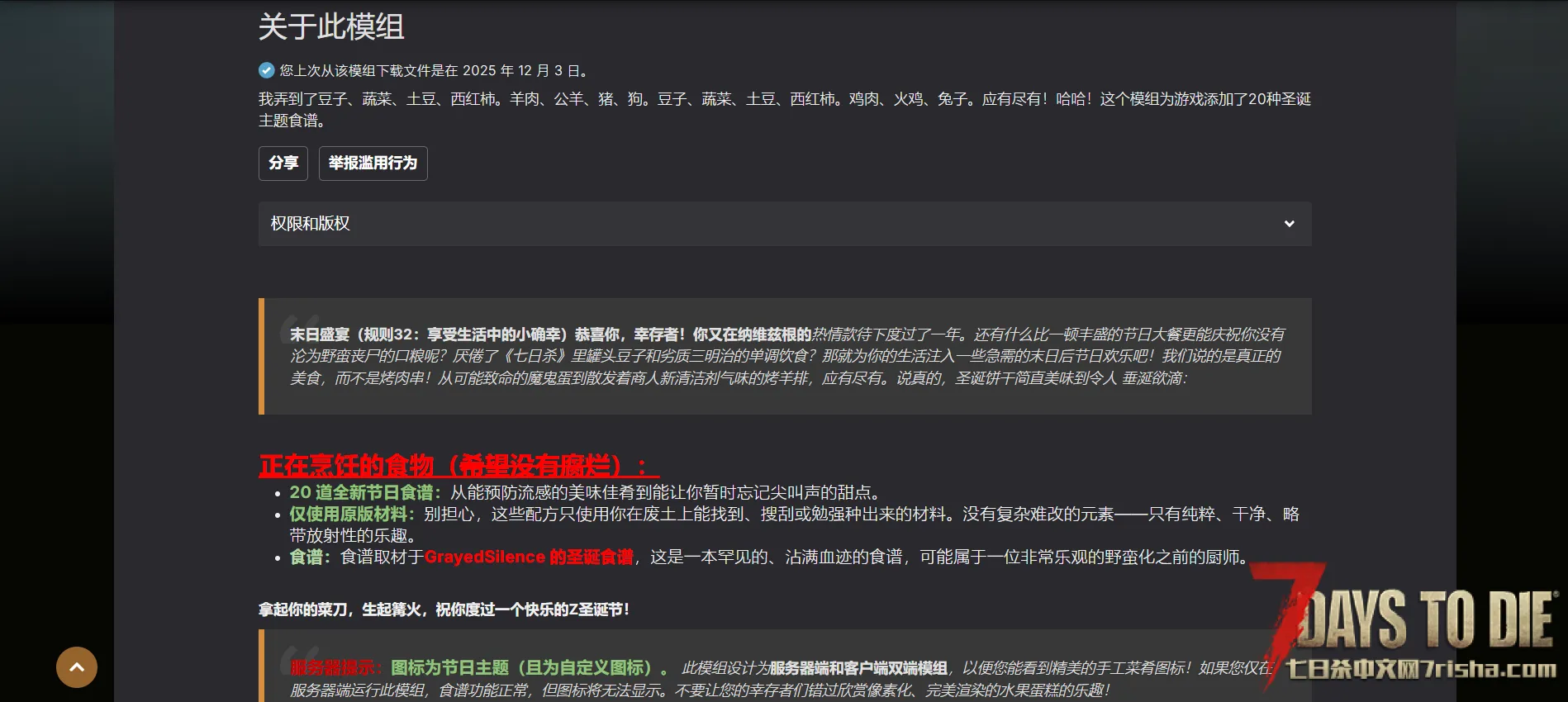Click the orange scroll-to-top arrow button
The width and height of the screenshot is (1568, 702).
[77, 667]
